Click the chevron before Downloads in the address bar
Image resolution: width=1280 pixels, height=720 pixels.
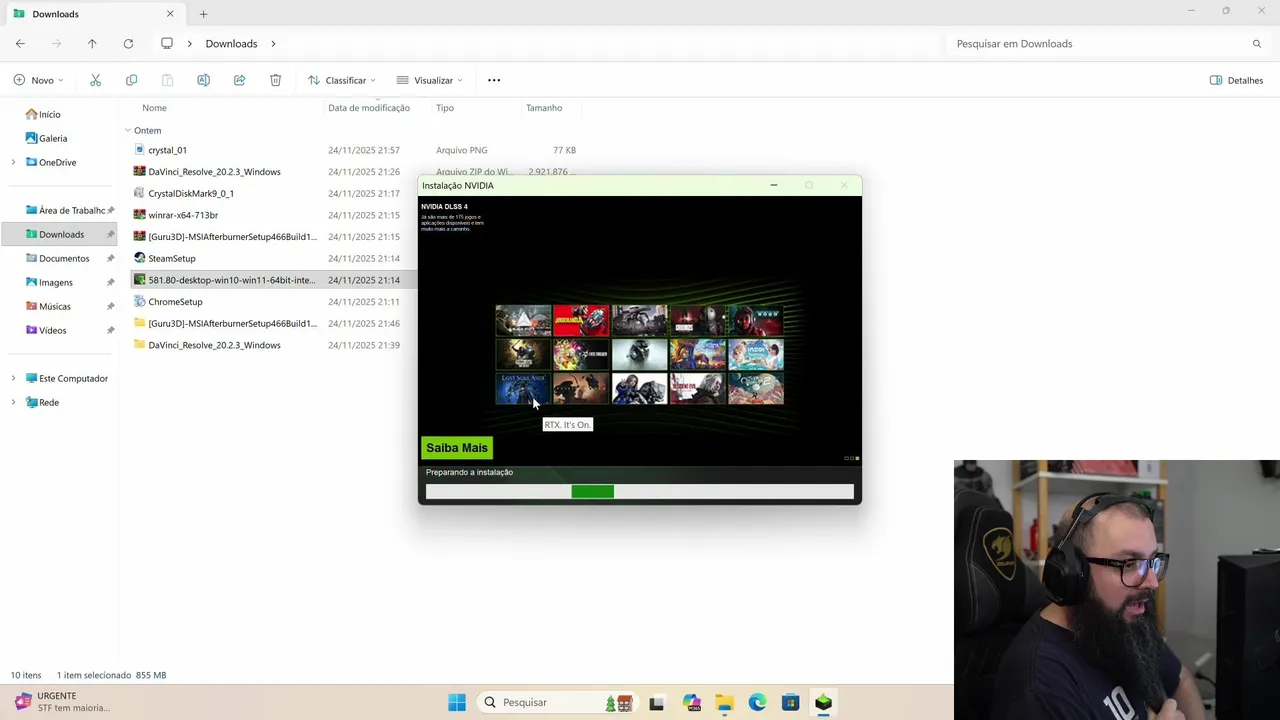pos(190,44)
